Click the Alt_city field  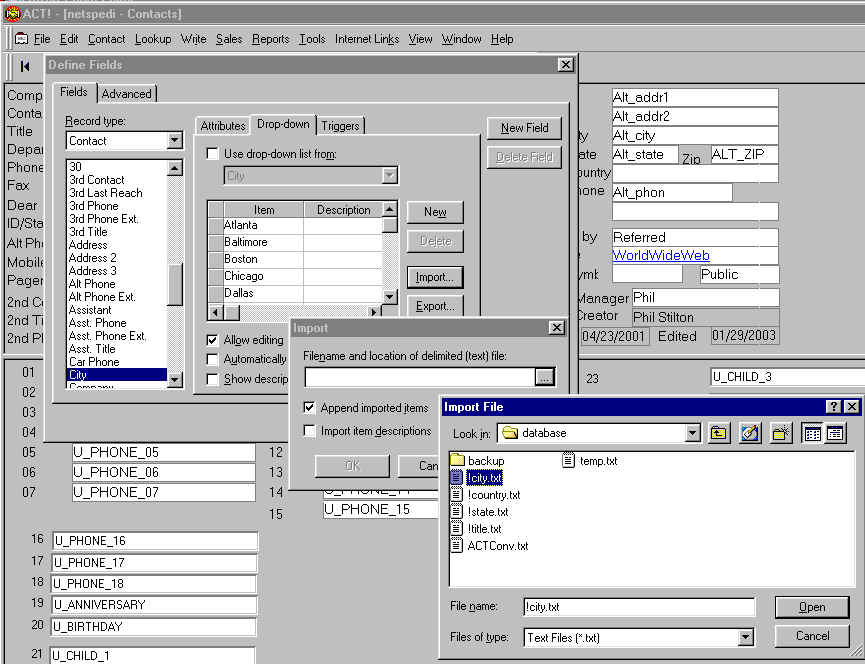(x=695, y=136)
